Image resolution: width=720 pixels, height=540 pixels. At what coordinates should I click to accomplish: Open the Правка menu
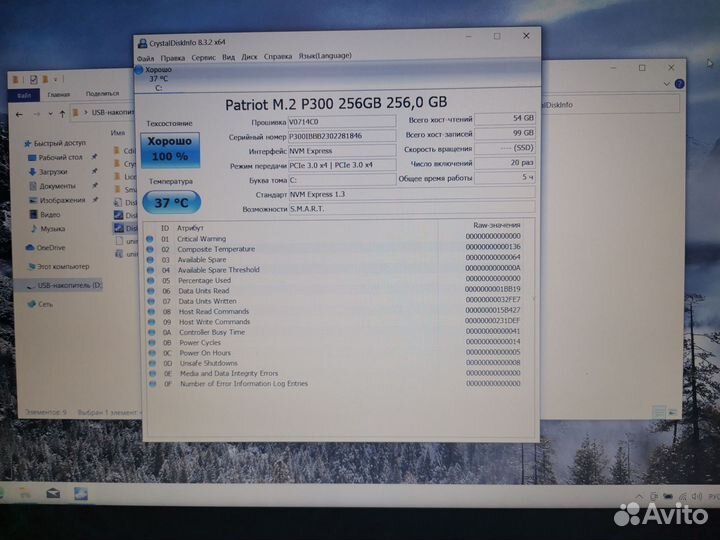(173, 58)
